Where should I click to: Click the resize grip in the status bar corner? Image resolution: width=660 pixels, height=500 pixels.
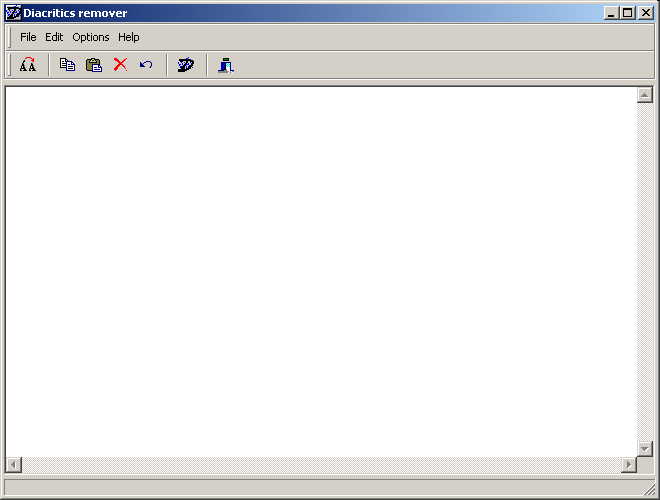point(650,489)
